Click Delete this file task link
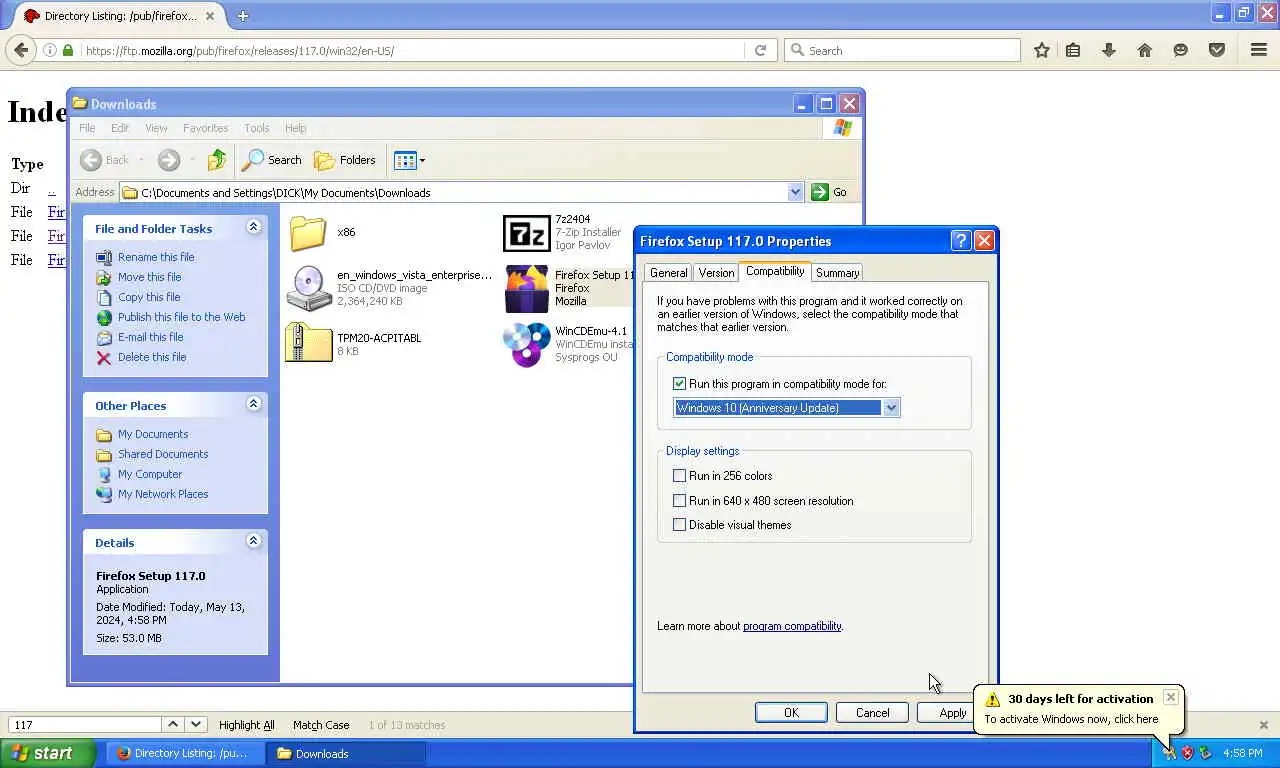The width and height of the screenshot is (1280, 768). (x=152, y=357)
